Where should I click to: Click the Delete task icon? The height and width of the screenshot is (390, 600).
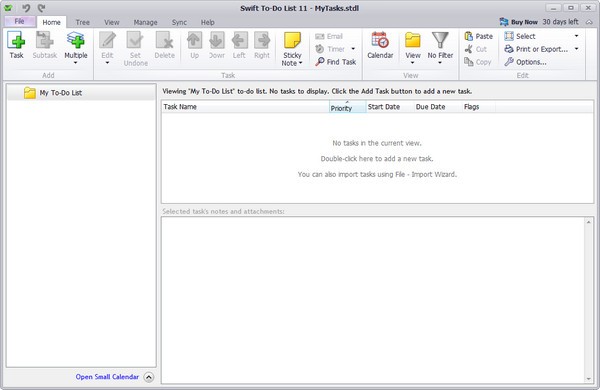tap(165, 40)
